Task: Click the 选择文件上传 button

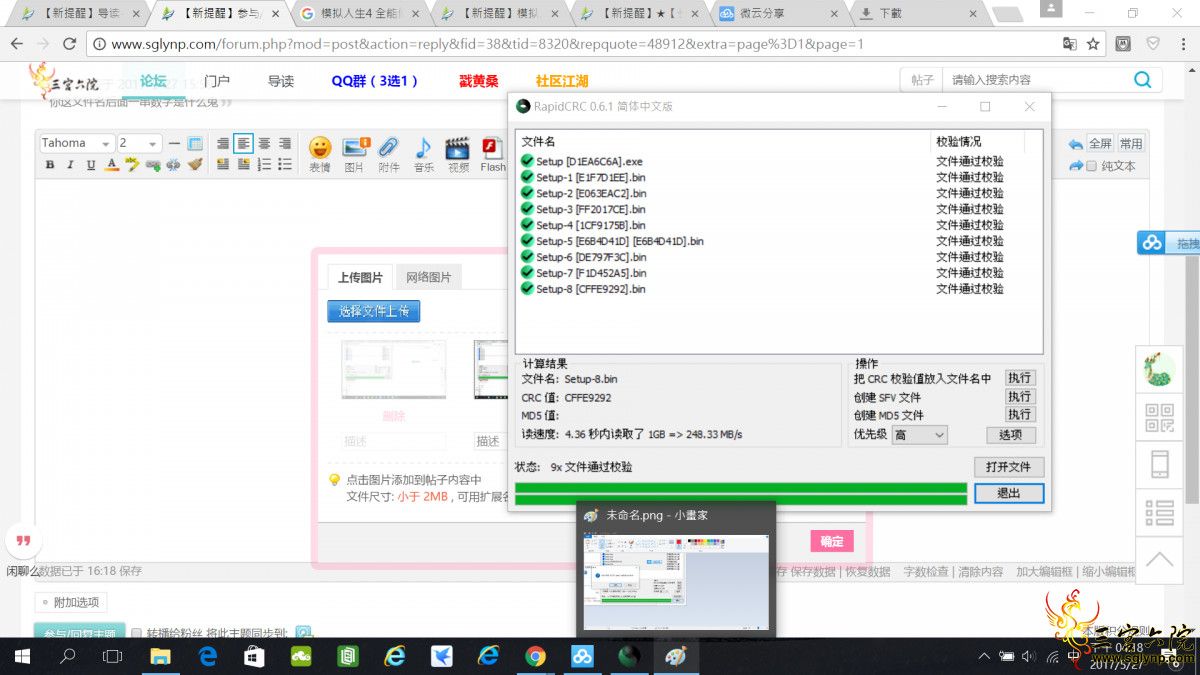Action: coord(374,311)
